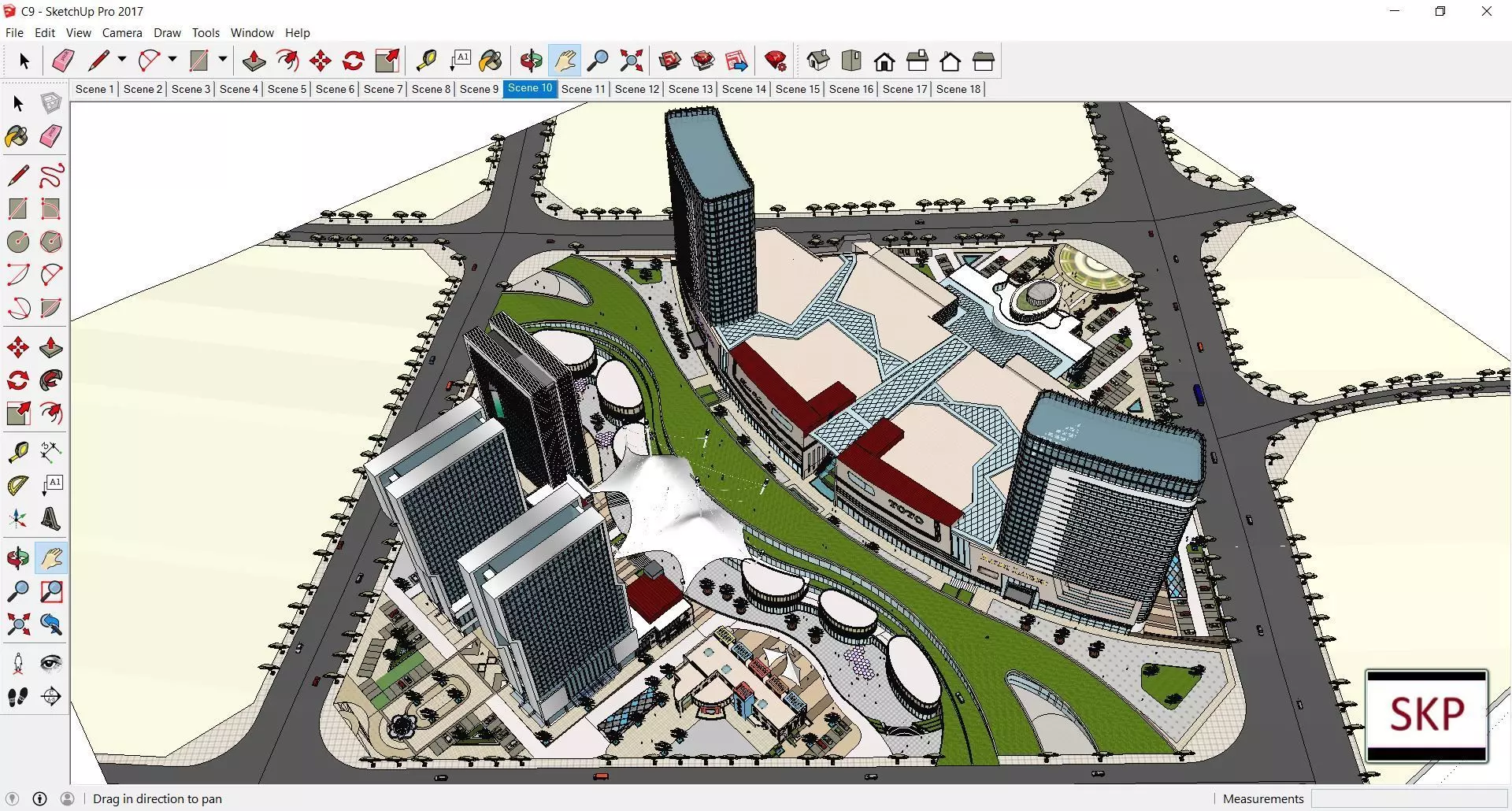Image resolution: width=1512 pixels, height=811 pixels.
Task: Open the 3D Warehouse
Action: [669, 61]
